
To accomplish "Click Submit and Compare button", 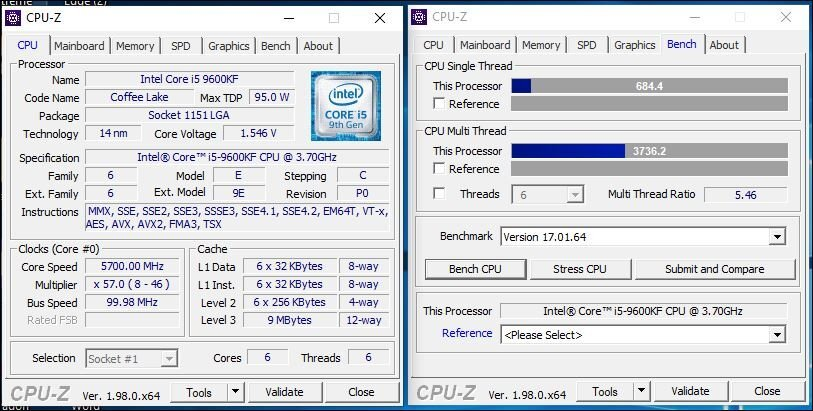I will coord(714,269).
